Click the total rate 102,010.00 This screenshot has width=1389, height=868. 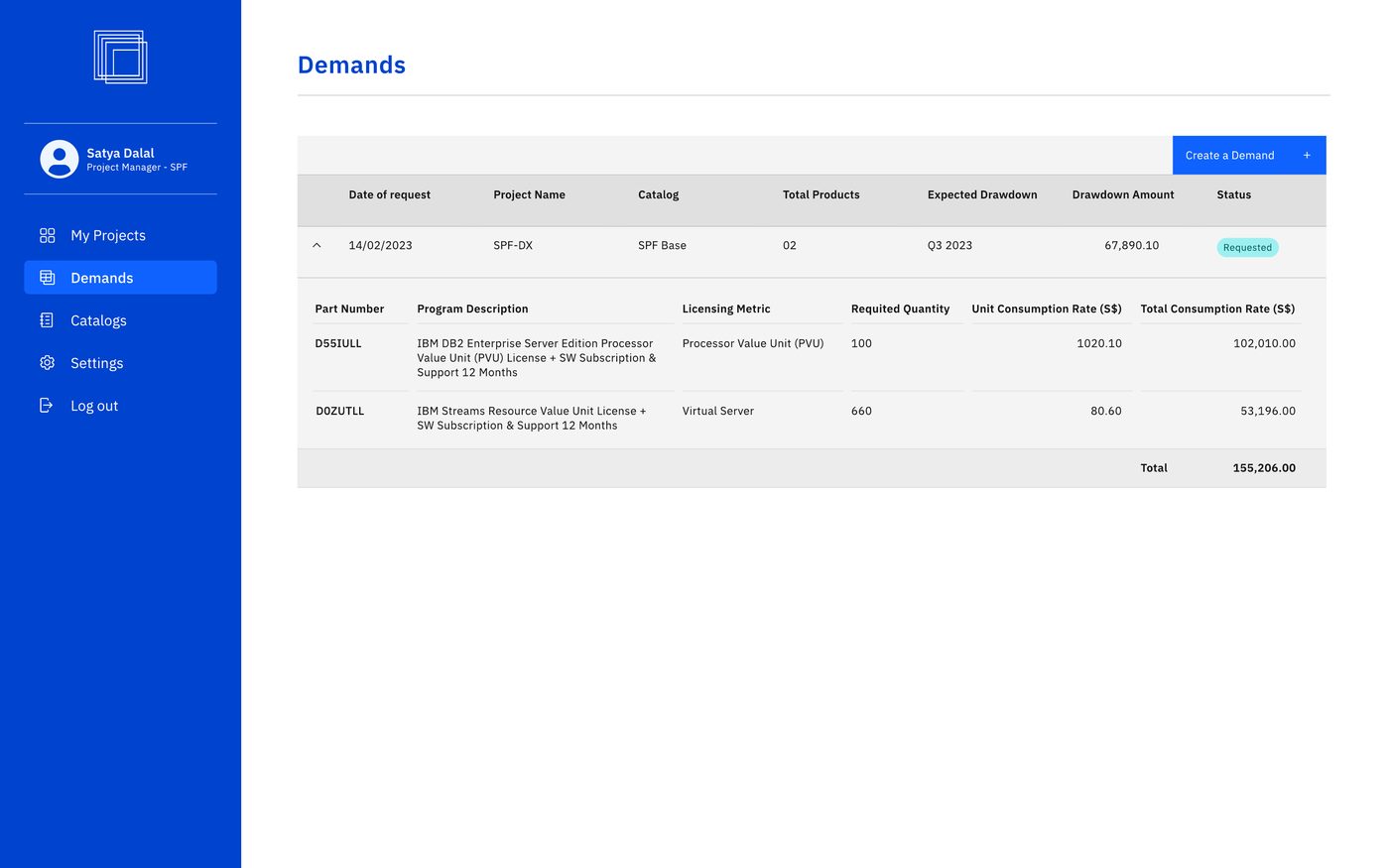[1264, 344]
